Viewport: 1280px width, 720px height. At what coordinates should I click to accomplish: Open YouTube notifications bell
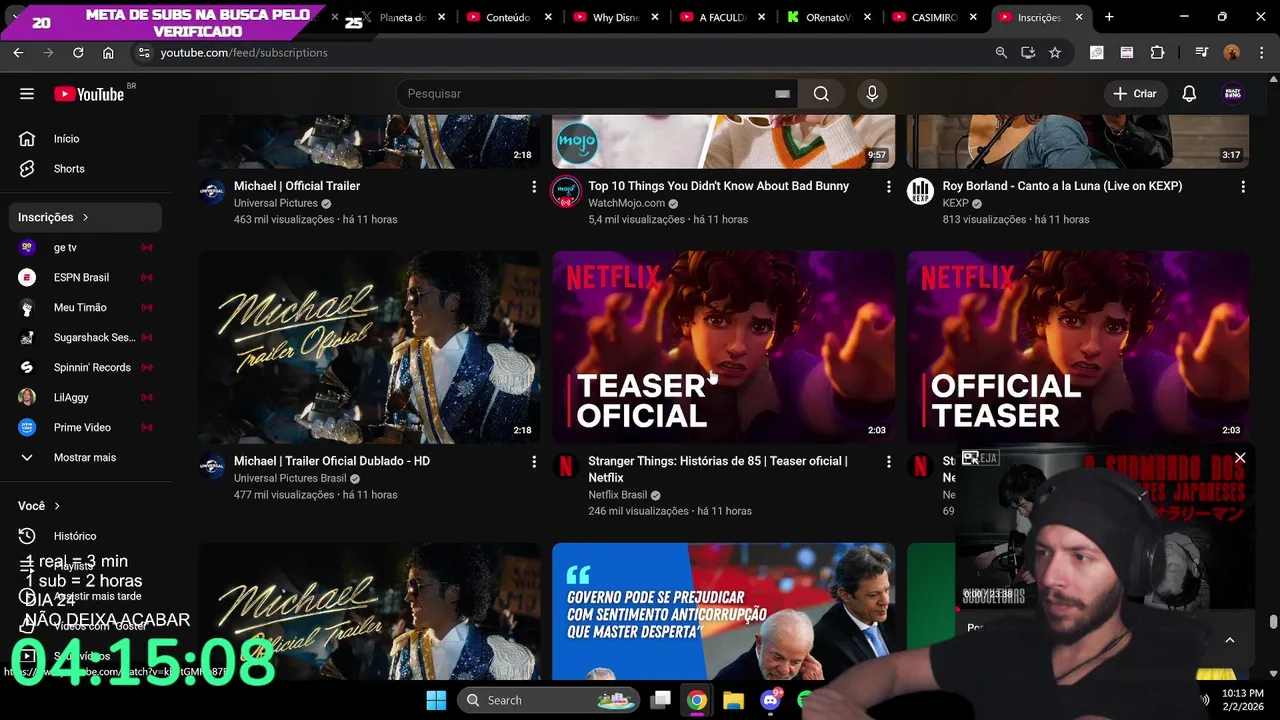1189,93
